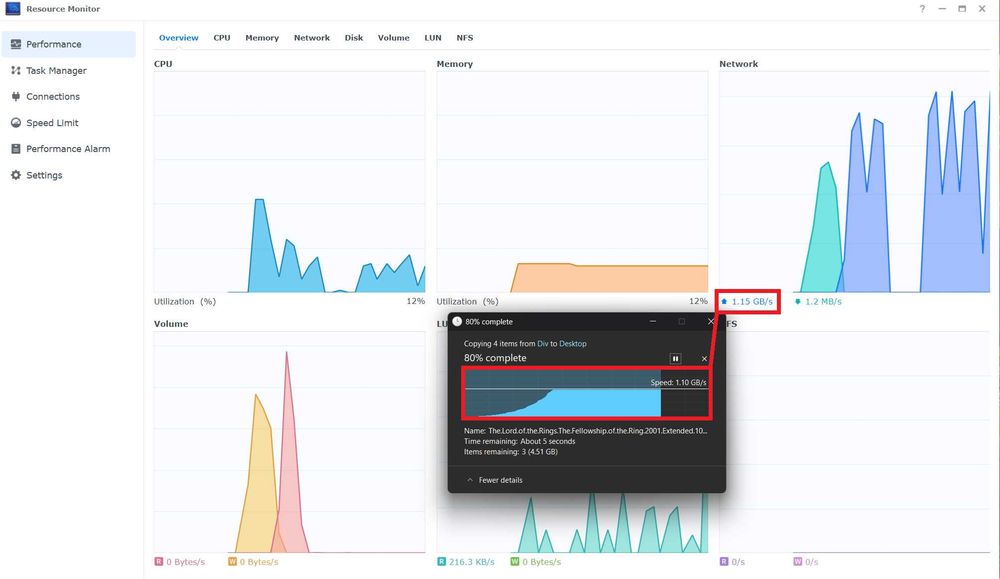
Task: Open the Network tab
Action: point(312,38)
